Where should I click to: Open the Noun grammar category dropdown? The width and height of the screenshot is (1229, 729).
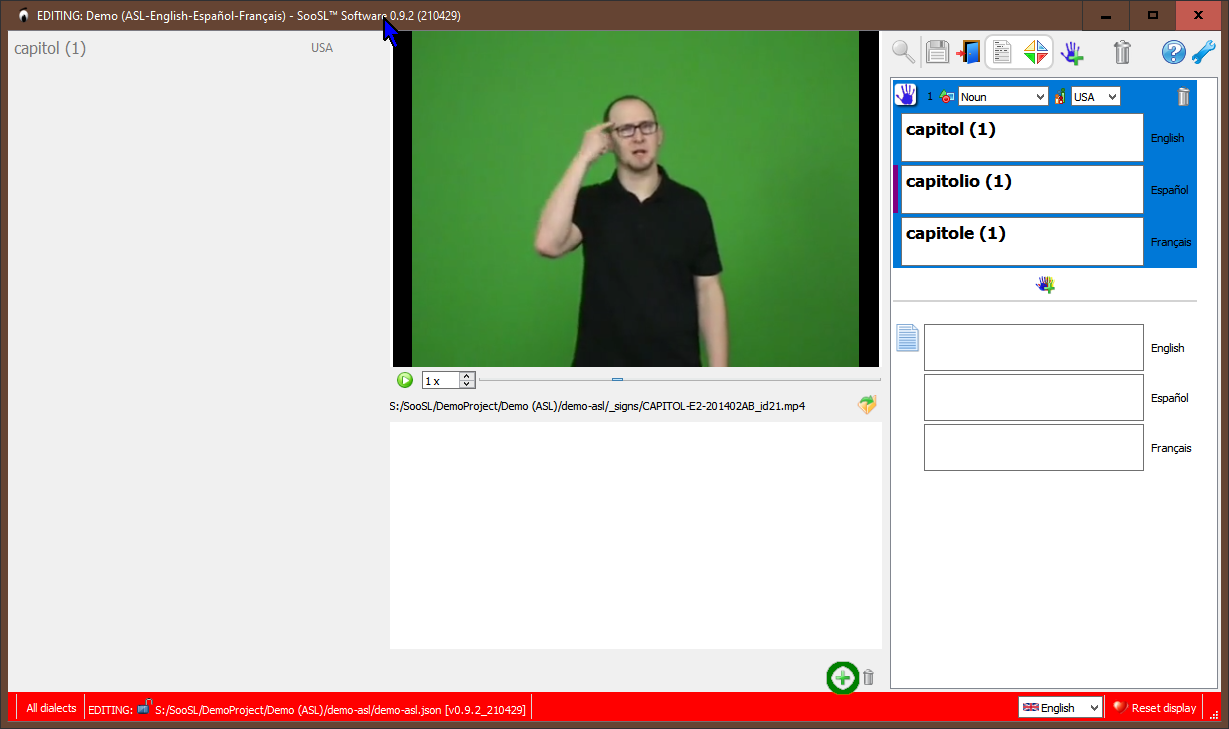(x=1003, y=97)
